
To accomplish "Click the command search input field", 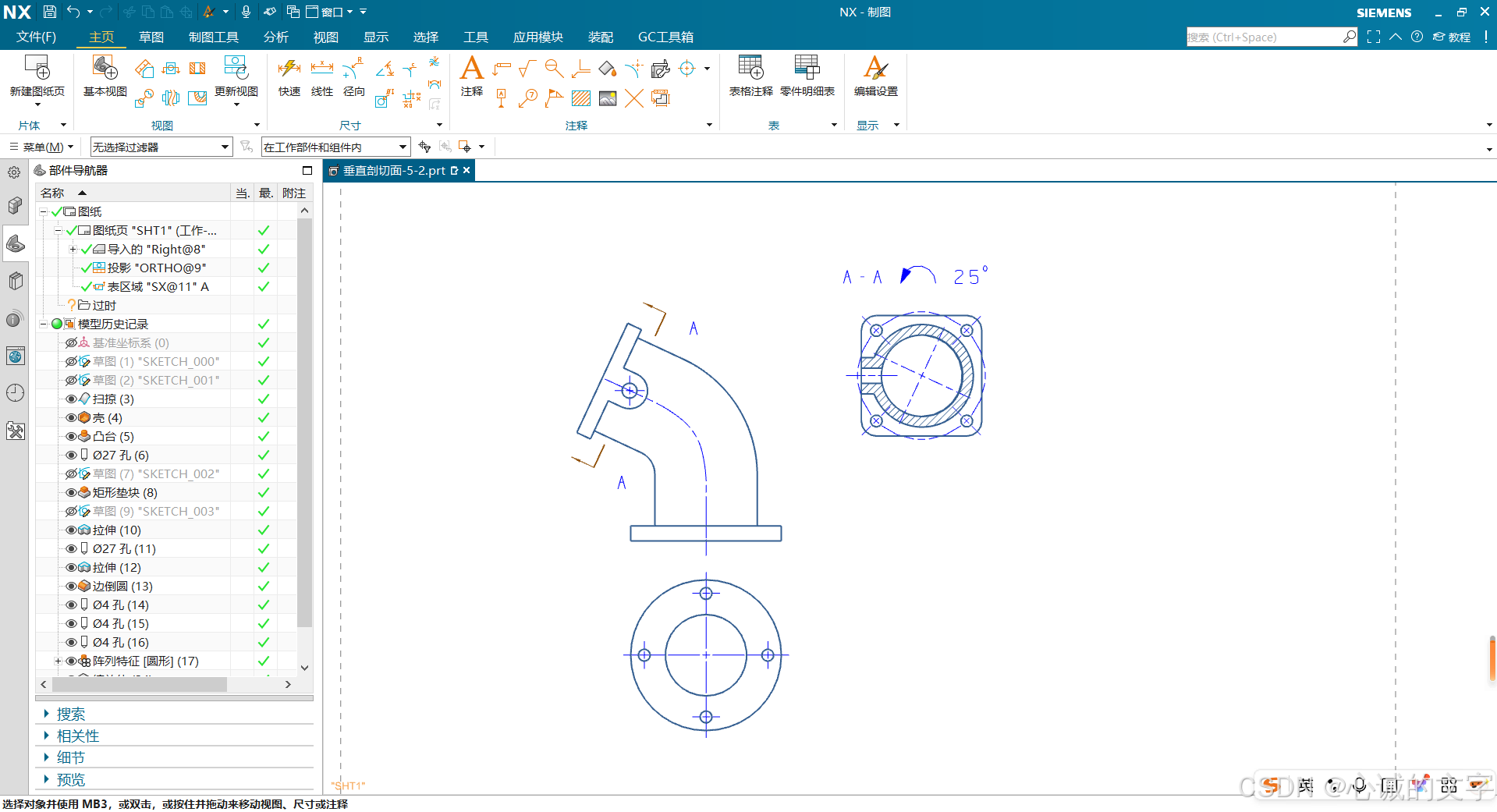I will (x=1264, y=37).
